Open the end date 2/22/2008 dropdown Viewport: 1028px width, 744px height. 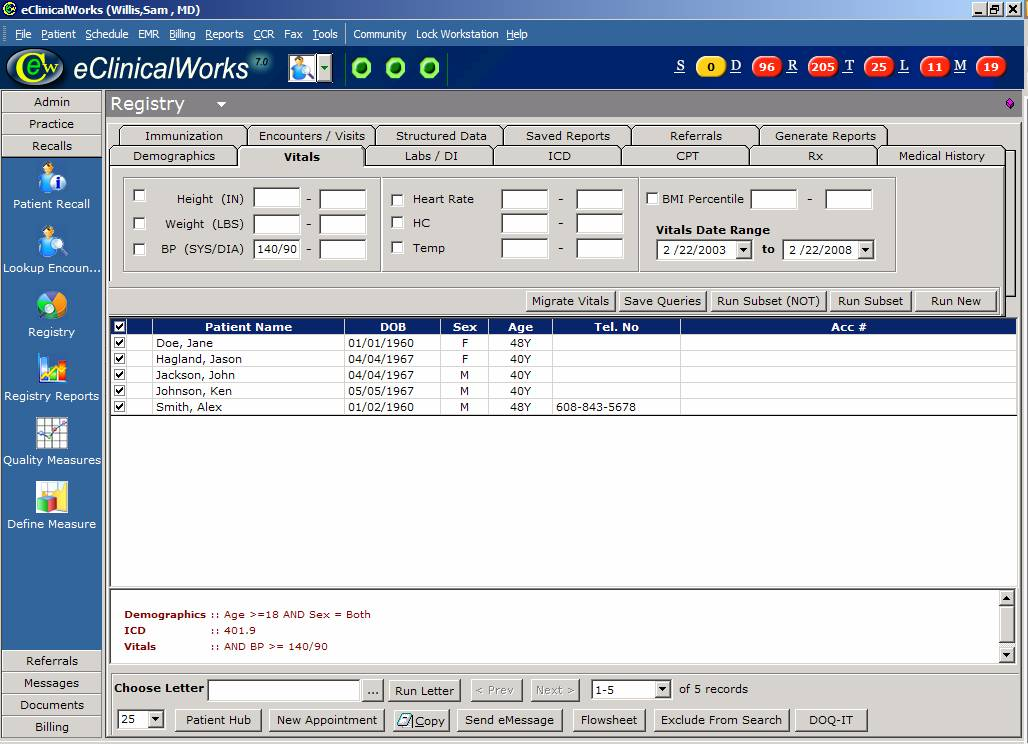tap(865, 250)
